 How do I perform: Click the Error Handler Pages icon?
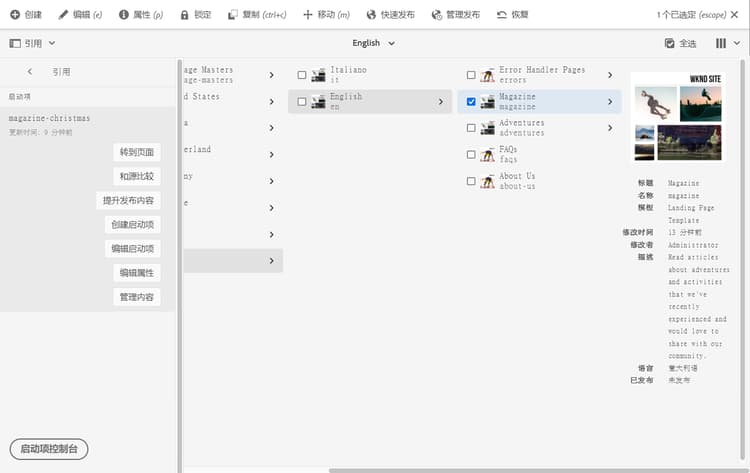[x=487, y=75]
